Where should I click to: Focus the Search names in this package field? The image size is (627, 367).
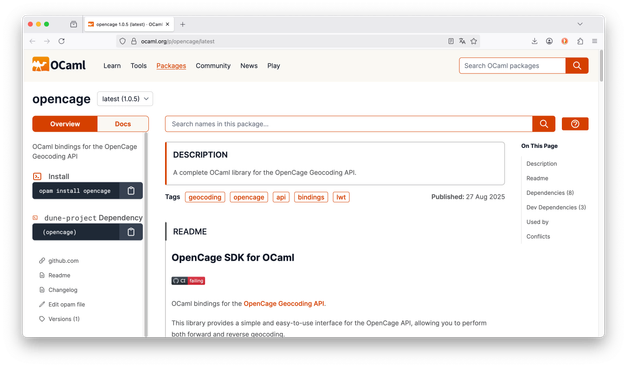pyautogui.click(x=349, y=124)
